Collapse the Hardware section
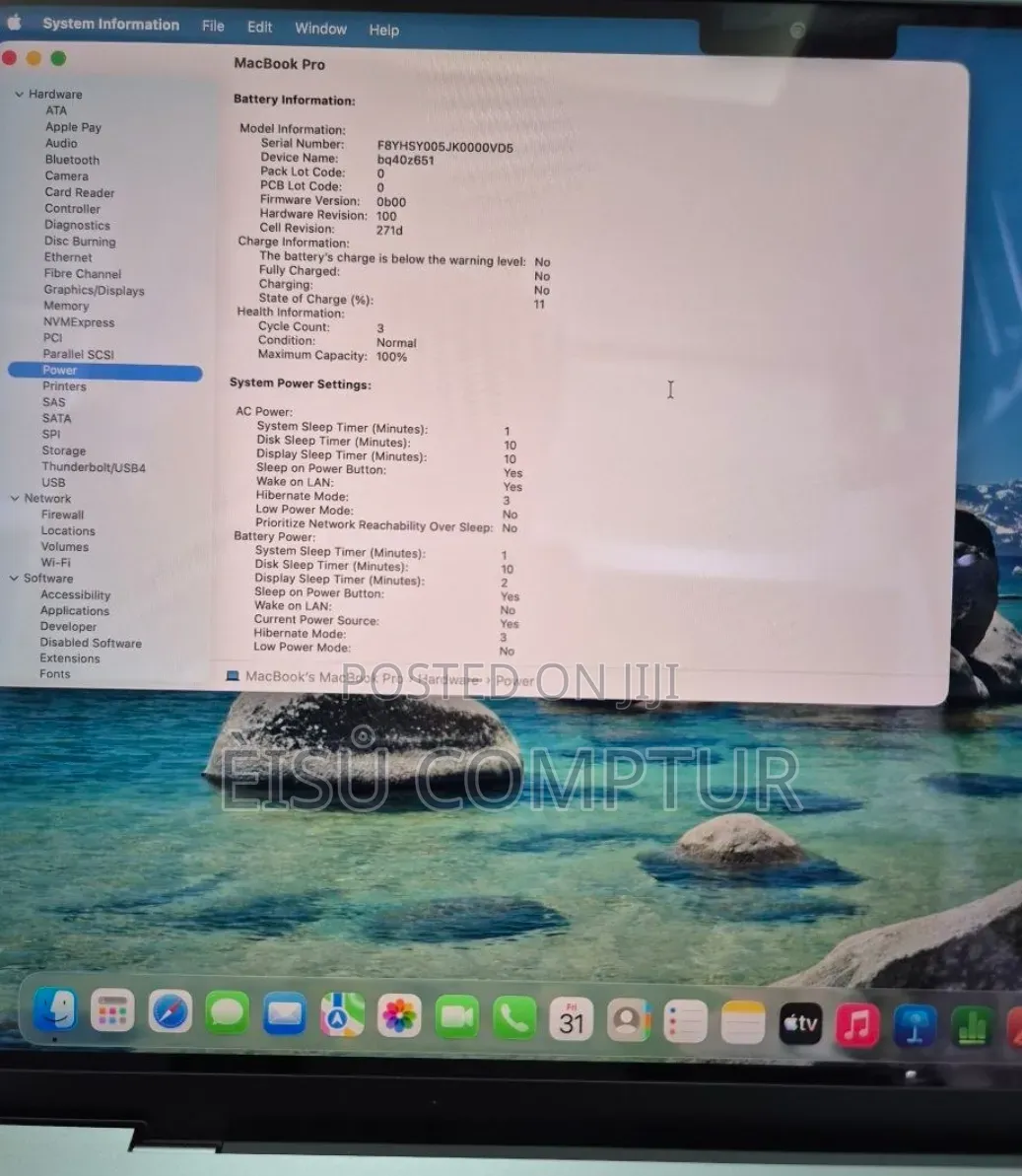Image resolution: width=1022 pixels, height=1176 pixels. coord(19,94)
